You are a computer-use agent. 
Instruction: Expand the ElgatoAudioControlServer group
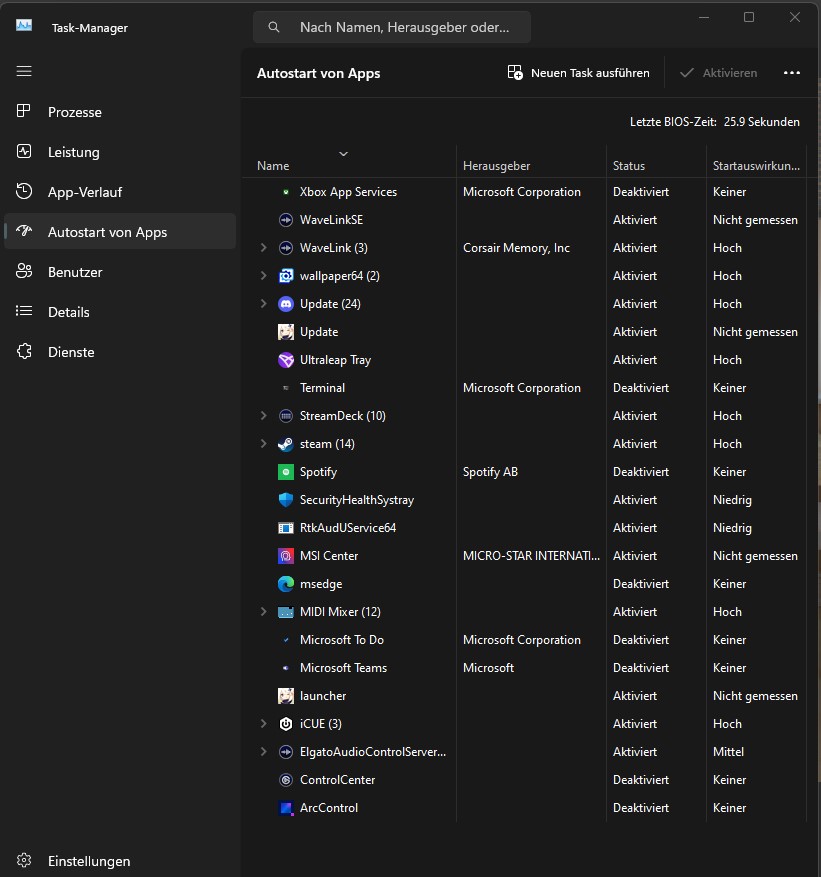point(263,752)
